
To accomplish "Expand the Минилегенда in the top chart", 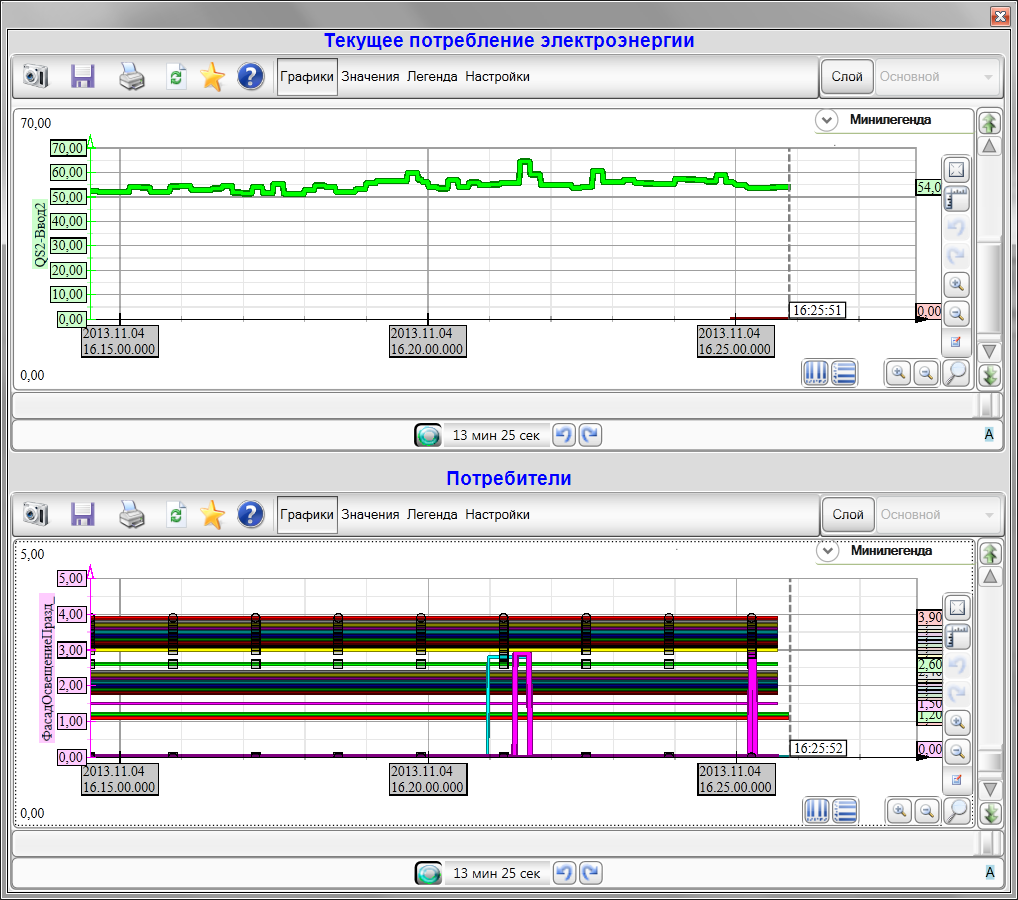I will (826, 120).
